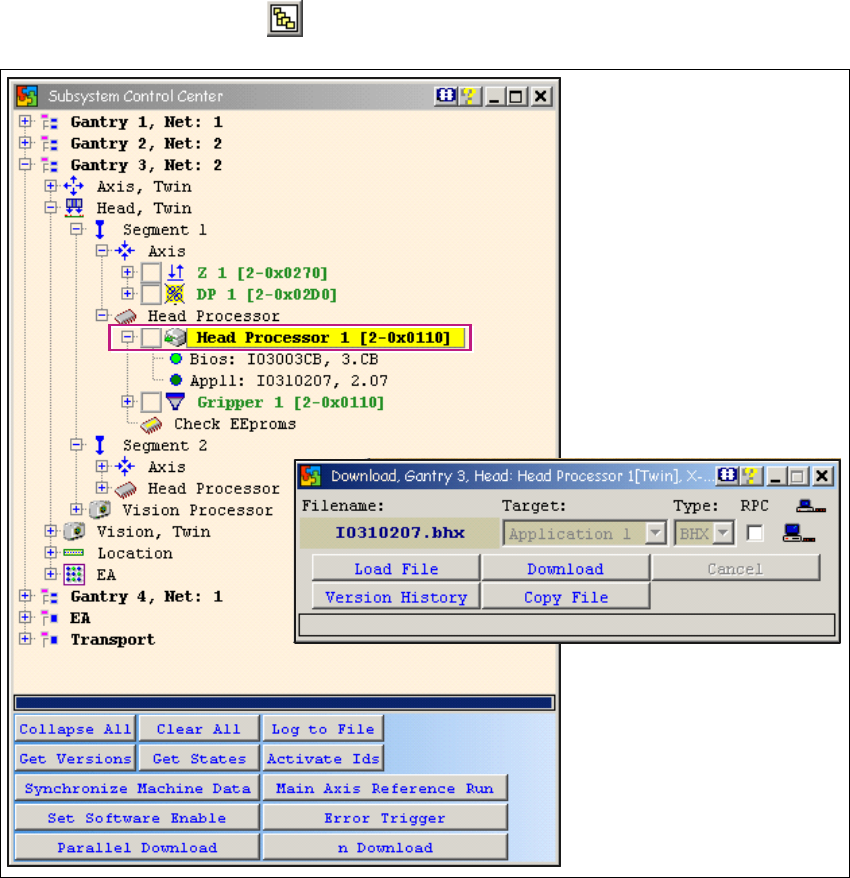Toggle the RPC checkbox in Download dialog
This screenshot has width=850, height=878.
click(x=755, y=533)
